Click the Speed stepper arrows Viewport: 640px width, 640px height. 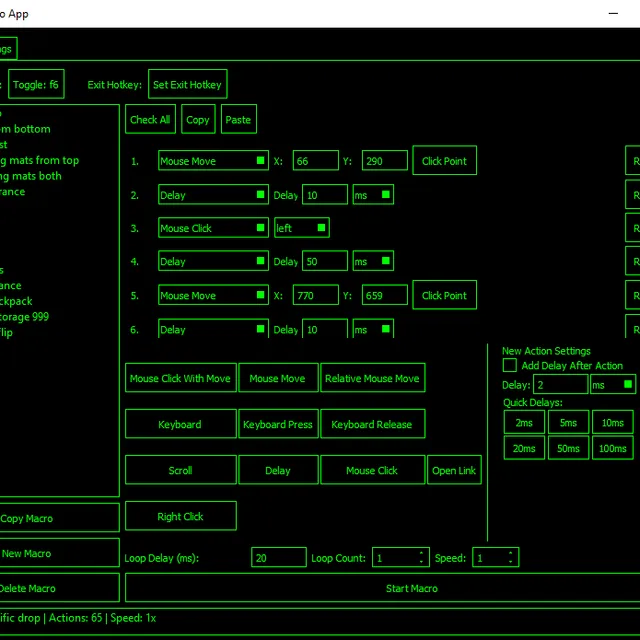511,558
